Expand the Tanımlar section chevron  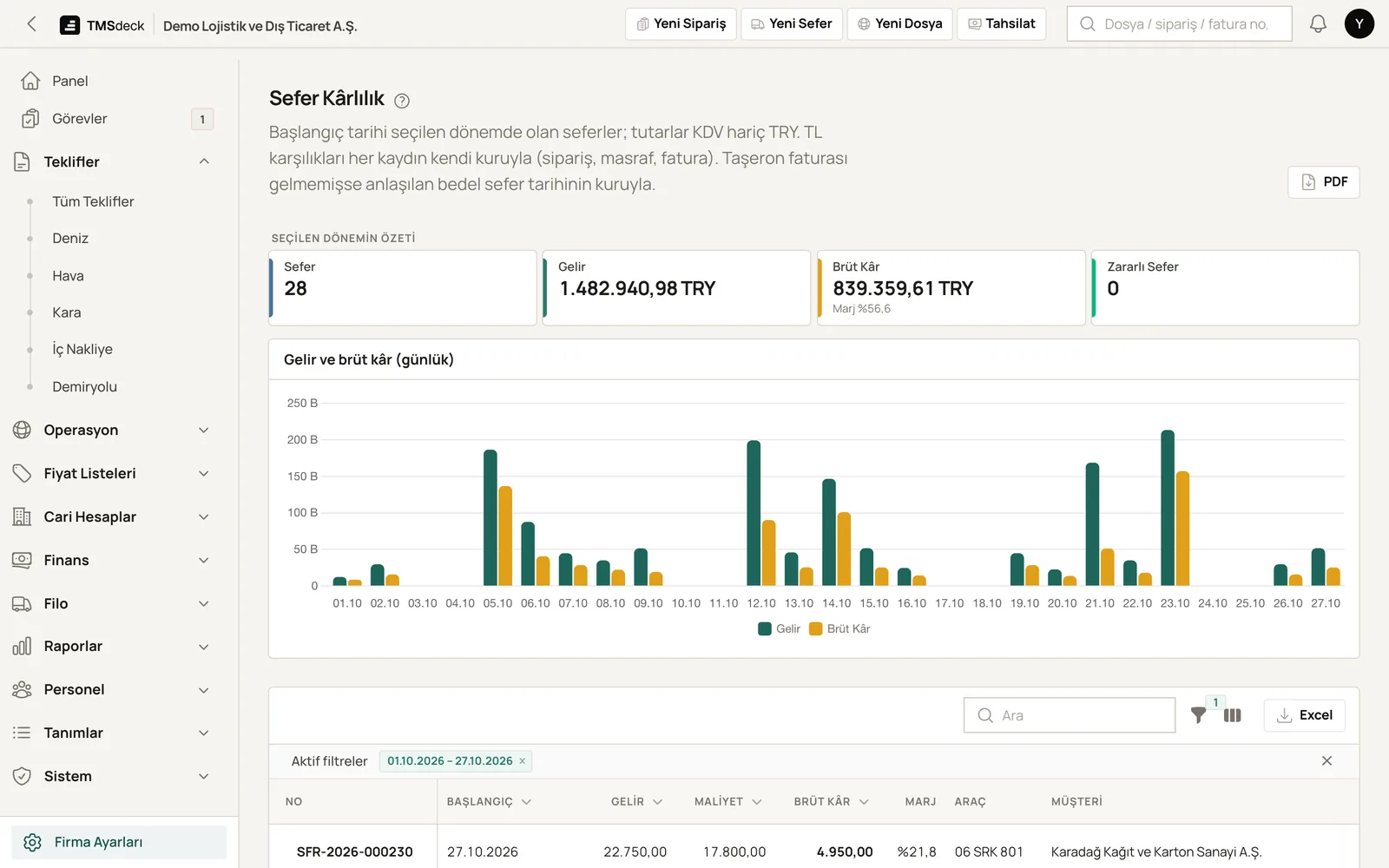[204, 733]
